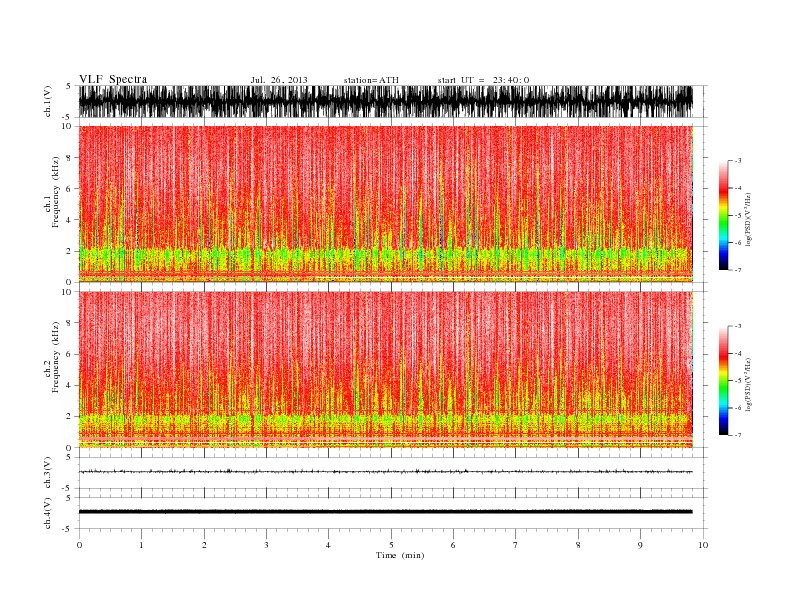Image resolution: width=792 pixels, height=612 pixels.
Task: Click the ch.1 PSD color scale bar
Action: [x=723, y=216]
